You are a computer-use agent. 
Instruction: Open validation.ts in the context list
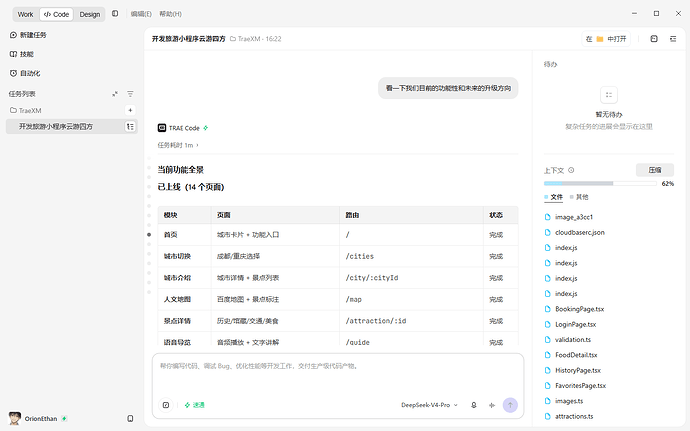coord(573,339)
